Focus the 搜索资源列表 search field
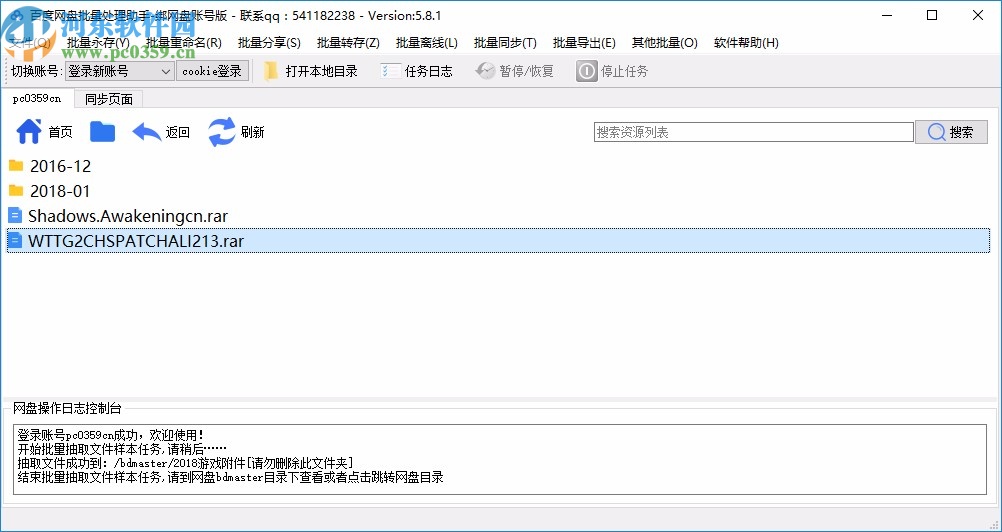The width and height of the screenshot is (1002, 532). 753,132
